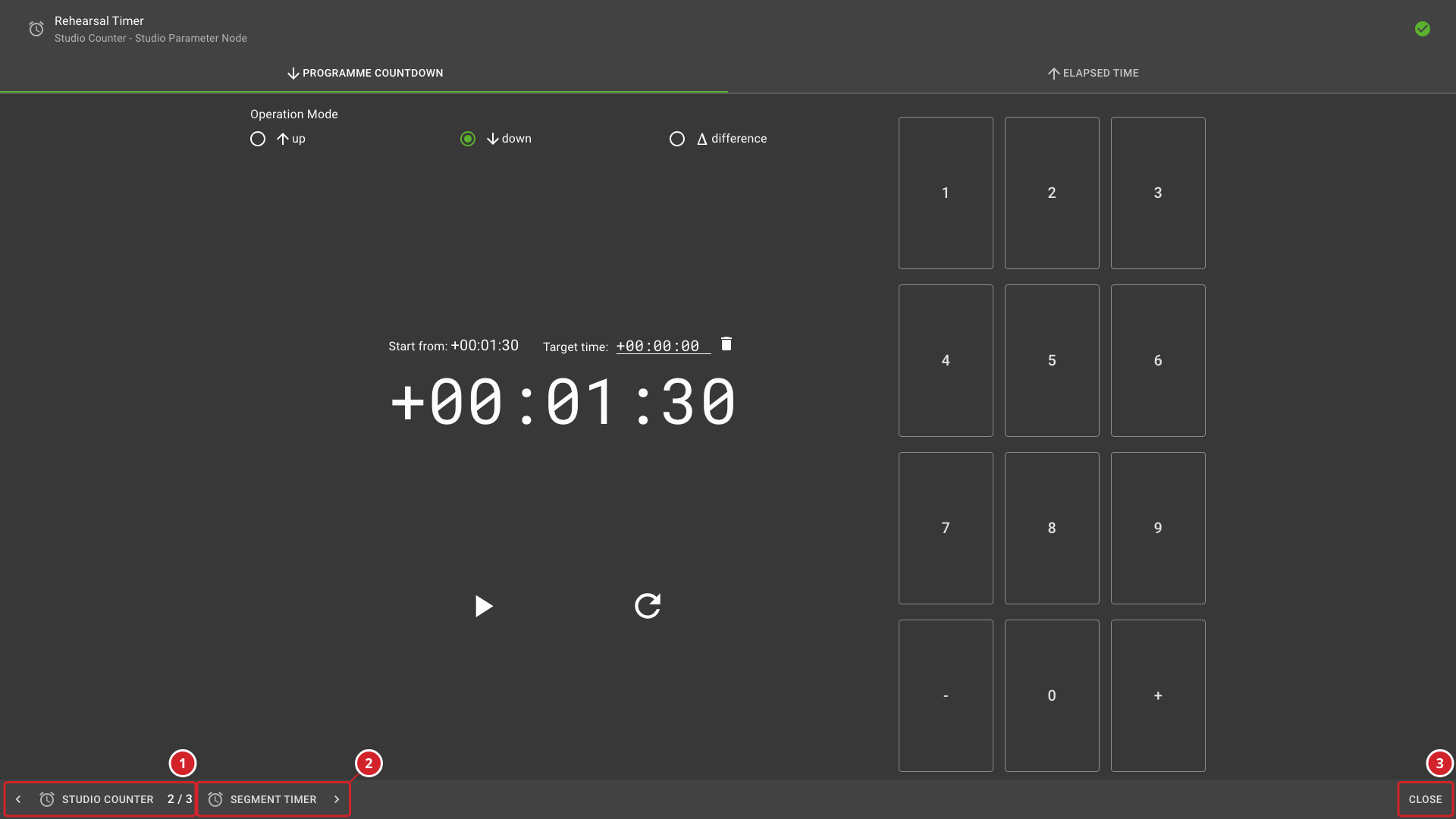
Task: Click the large +00:01:30 timer display
Action: [563, 402]
